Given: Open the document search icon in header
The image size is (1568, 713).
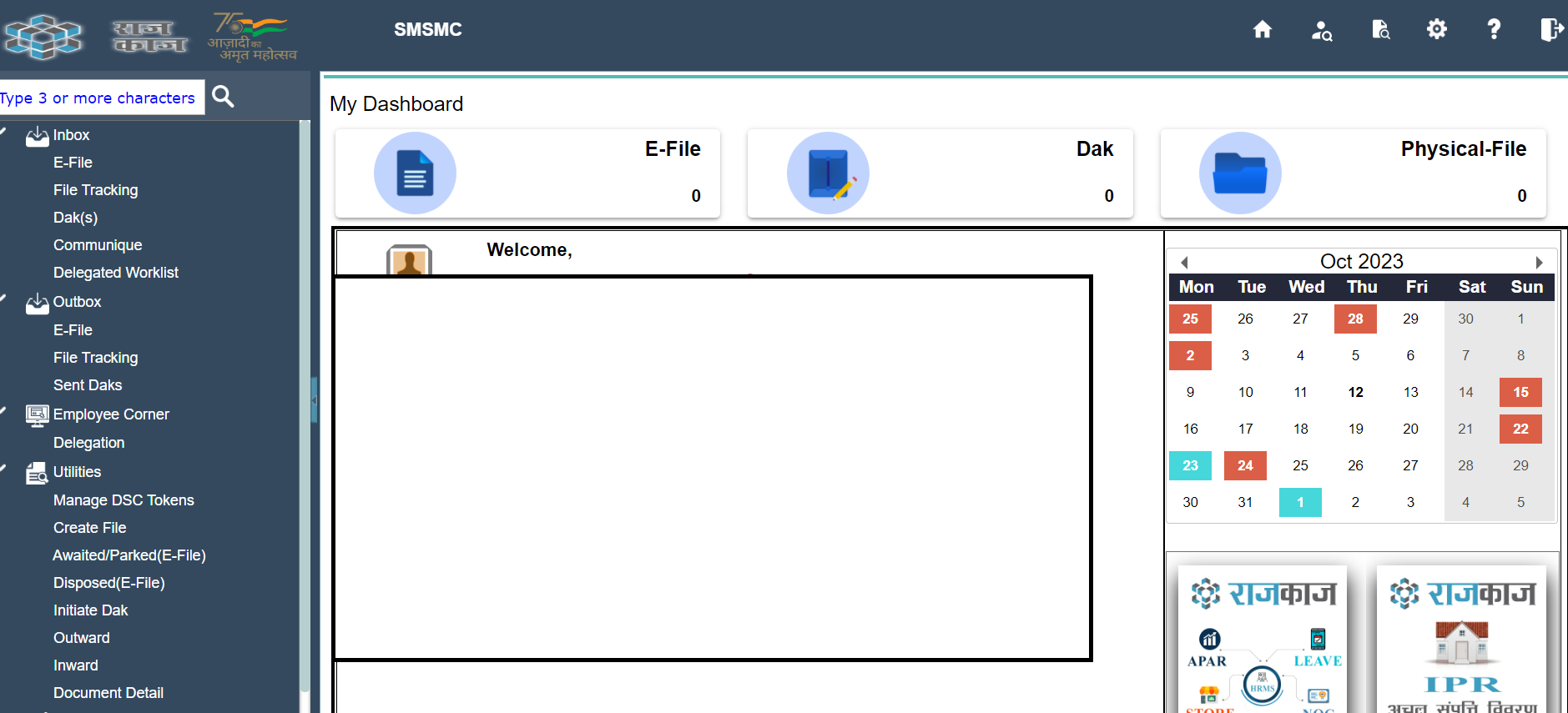Looking at the screenshot, I should tap(1381, 30).
